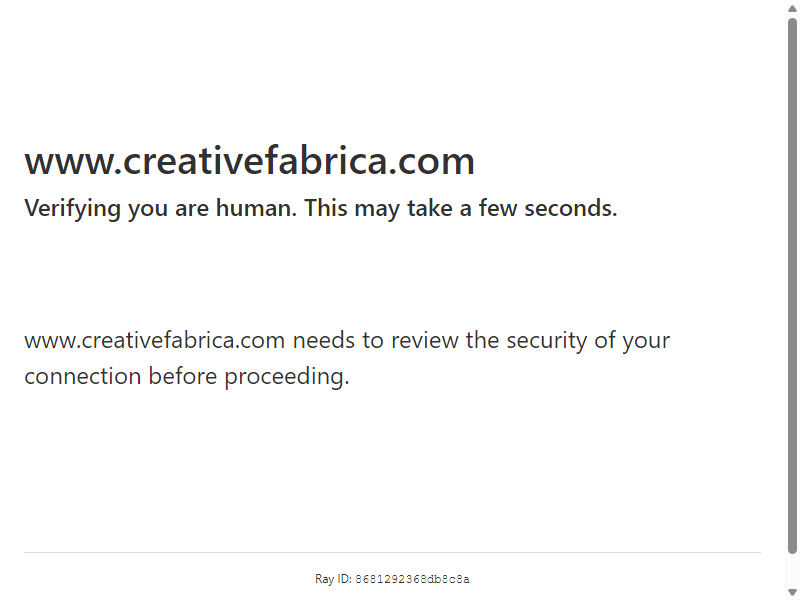800x600 pixels.
Task: Click the "connection before proceeding." line
Action: point(187,377)
